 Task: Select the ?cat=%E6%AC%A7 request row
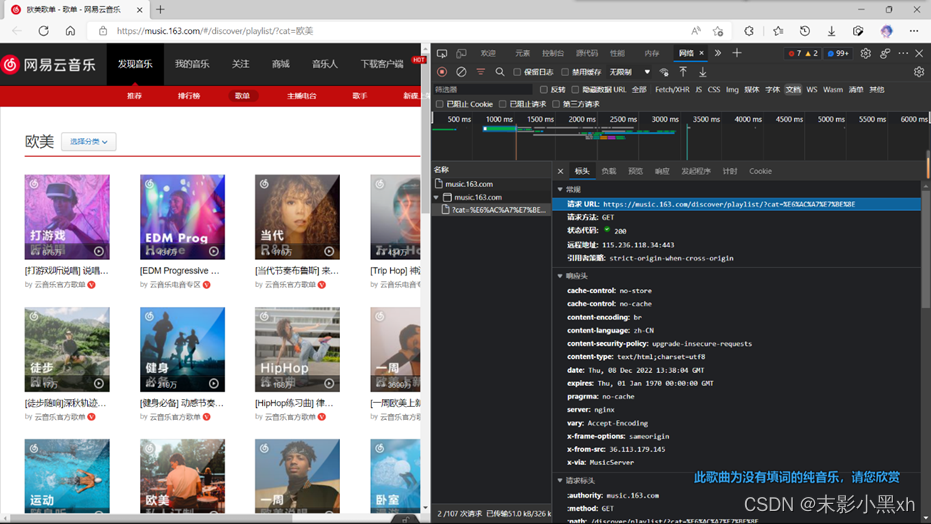point(492,210)
